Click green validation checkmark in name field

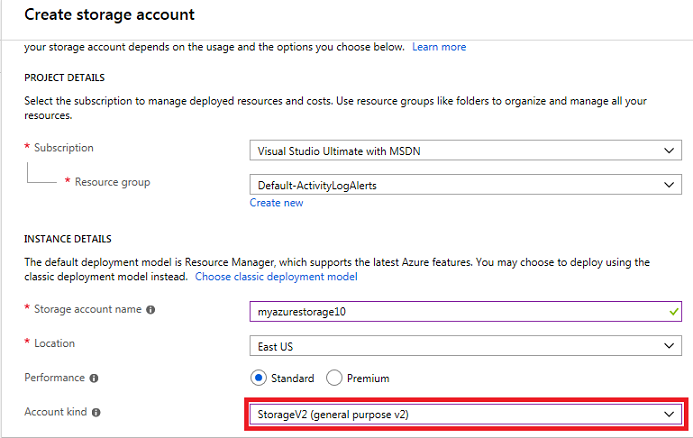[674, 312]
